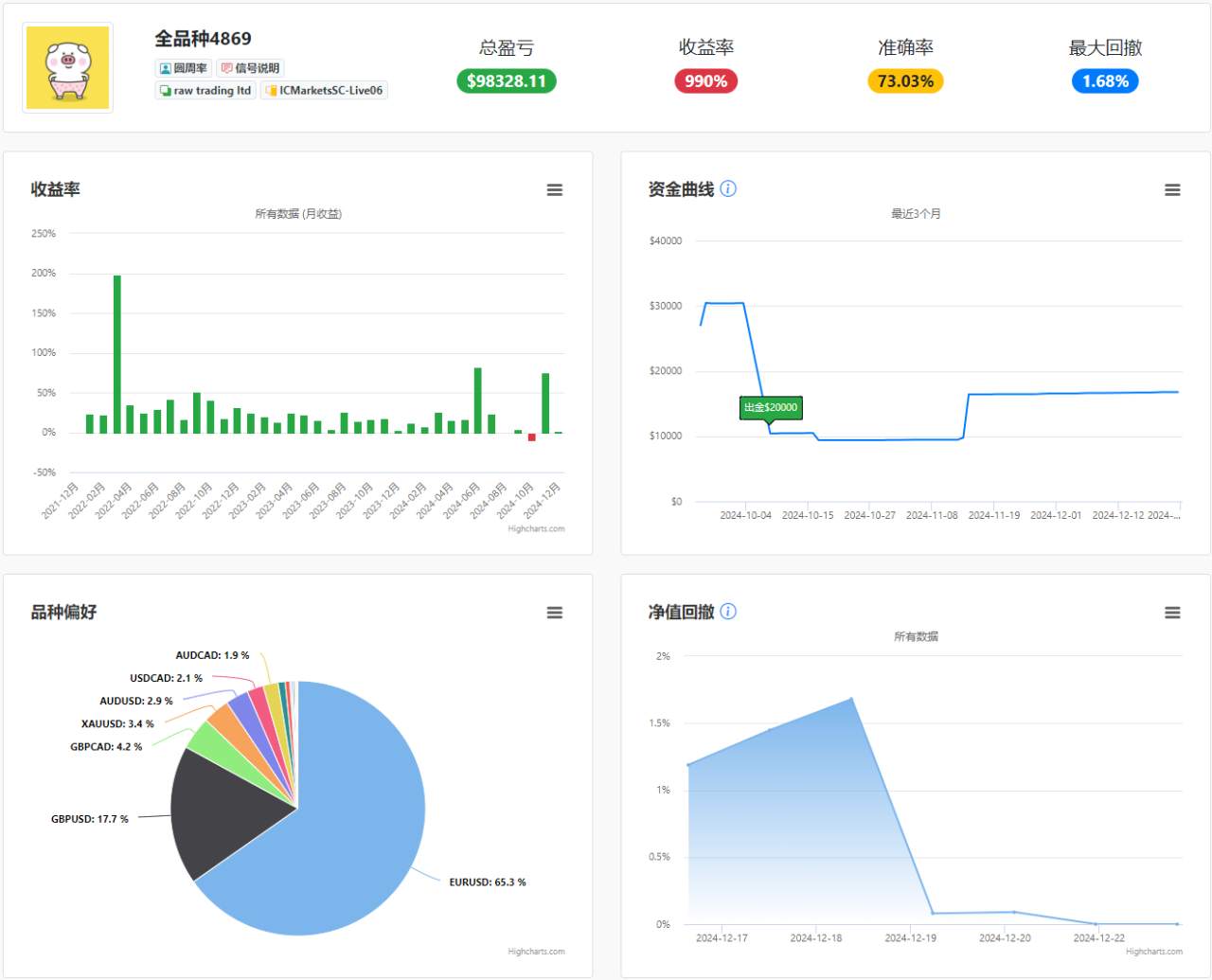
Task: Click the 圆周率 user tag
Action: click(x=184, y=68)
